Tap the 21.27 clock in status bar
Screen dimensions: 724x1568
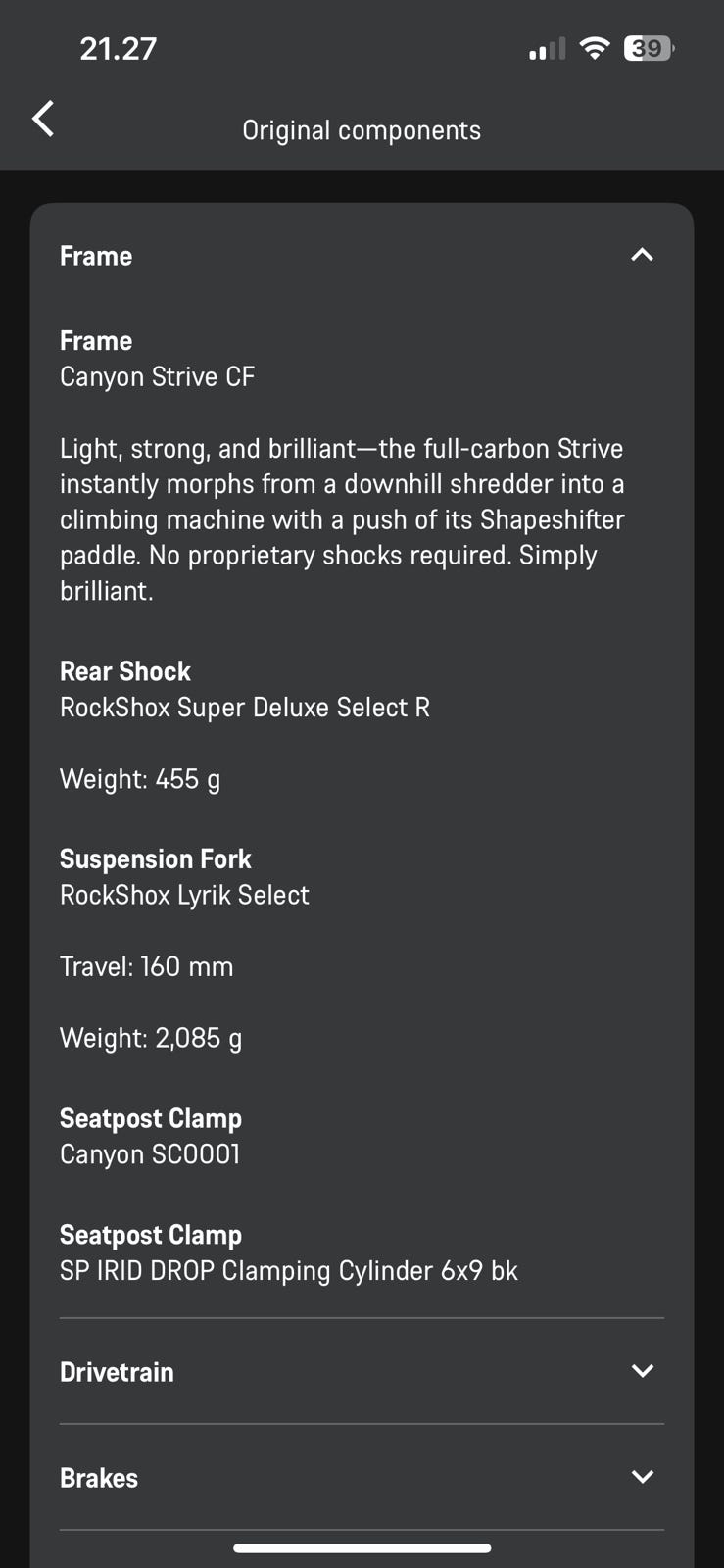[x=119, y=48]
